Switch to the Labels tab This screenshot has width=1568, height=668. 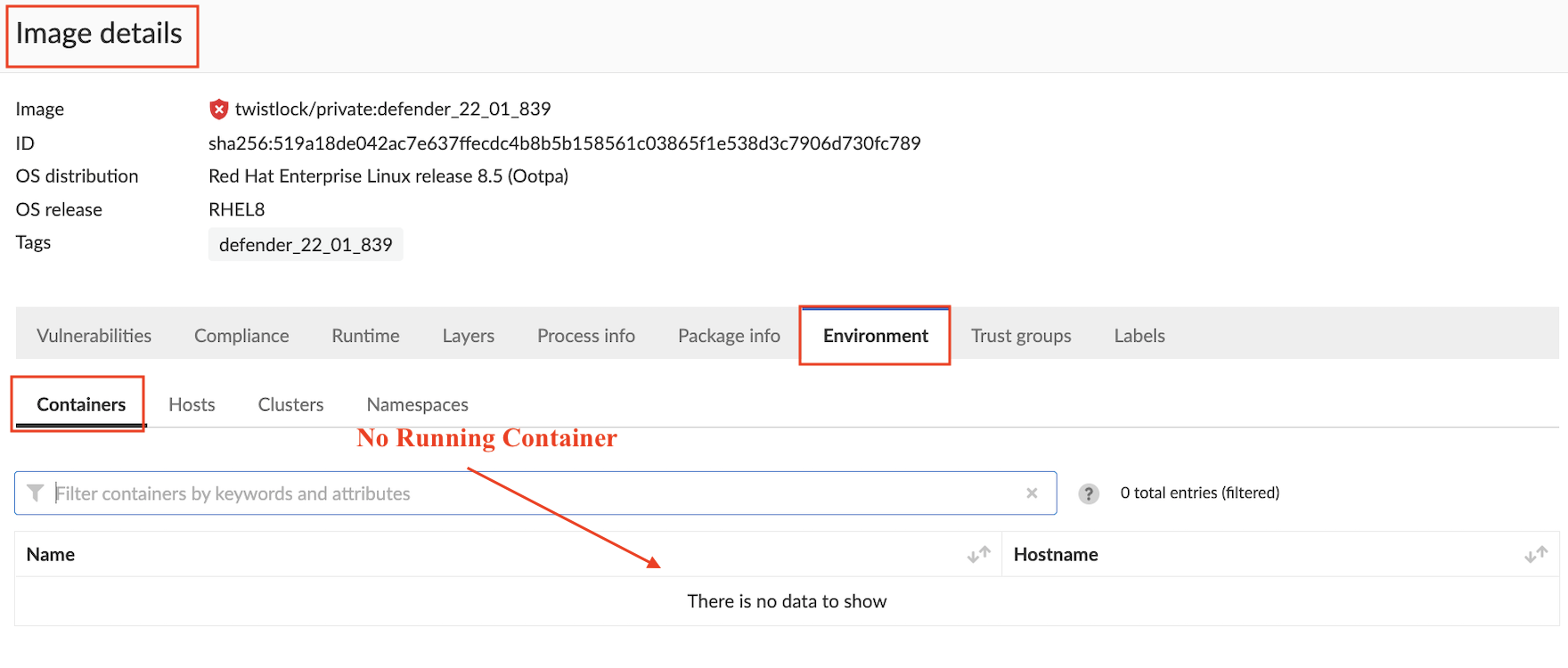1139,336
